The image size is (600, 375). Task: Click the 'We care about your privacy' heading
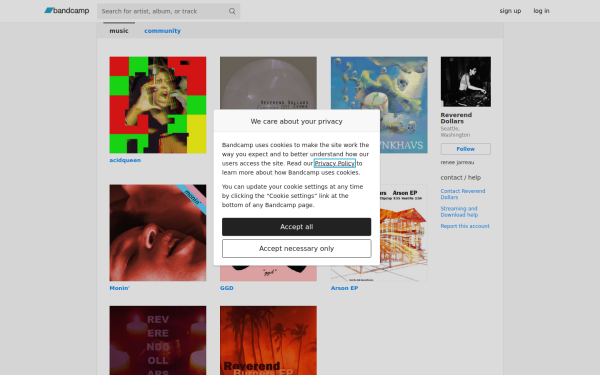tap(297, 121)
